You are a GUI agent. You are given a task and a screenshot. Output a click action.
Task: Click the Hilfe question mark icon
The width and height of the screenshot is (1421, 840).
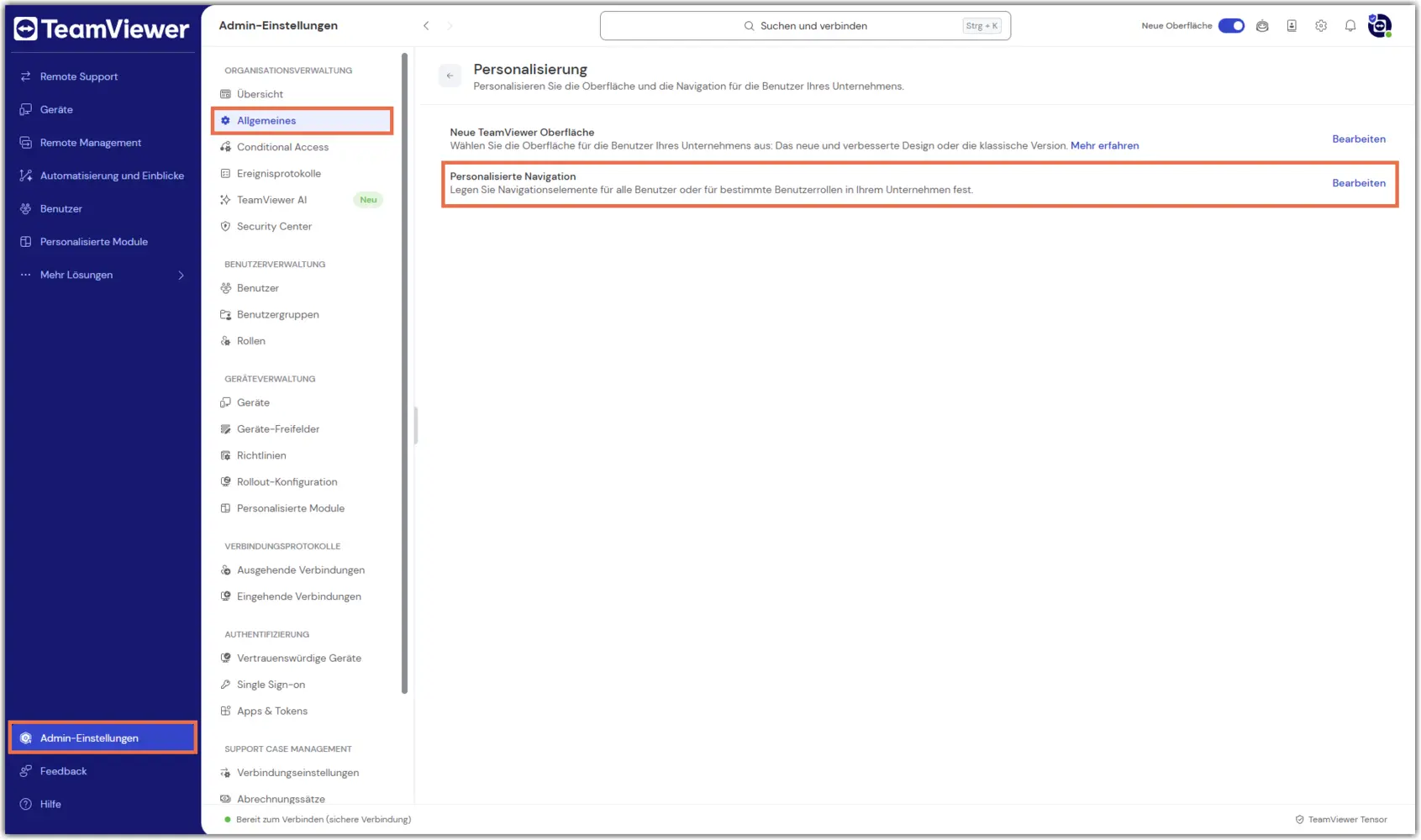[26, 804]
